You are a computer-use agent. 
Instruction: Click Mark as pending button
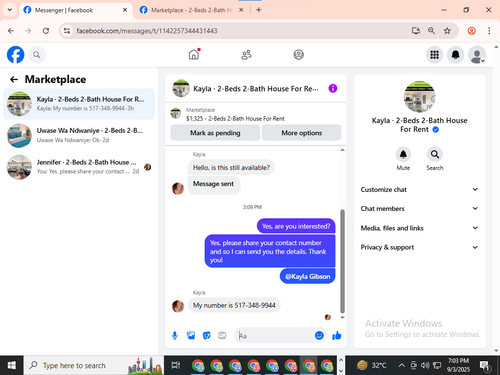pyautogui.click(x=215, y=133)
